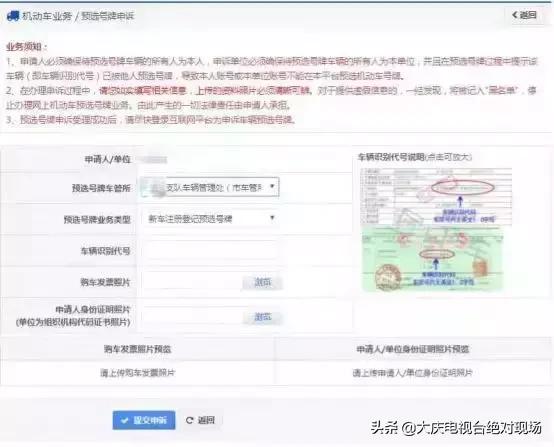Screen dimensions: 554x447
Task: Click the arrow of the 车管所 combo box
Action: pos(272,186)
